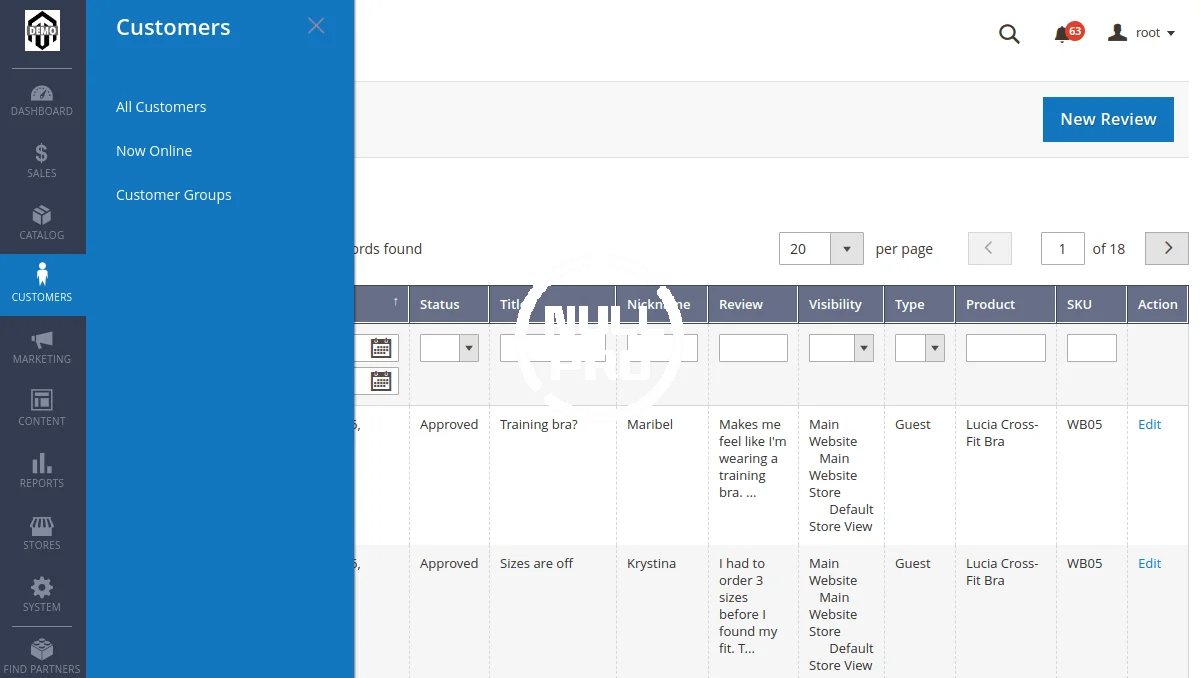Open the Status filter dropdown
This screenshot has height=678, width=1200.
tap(468, 348)
